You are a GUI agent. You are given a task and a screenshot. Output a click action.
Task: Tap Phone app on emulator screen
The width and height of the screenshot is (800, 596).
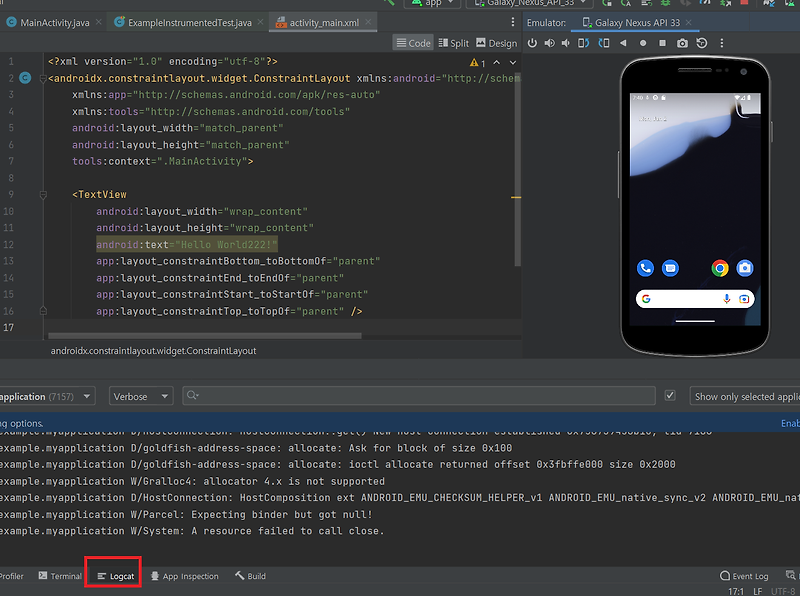[645, 268]
